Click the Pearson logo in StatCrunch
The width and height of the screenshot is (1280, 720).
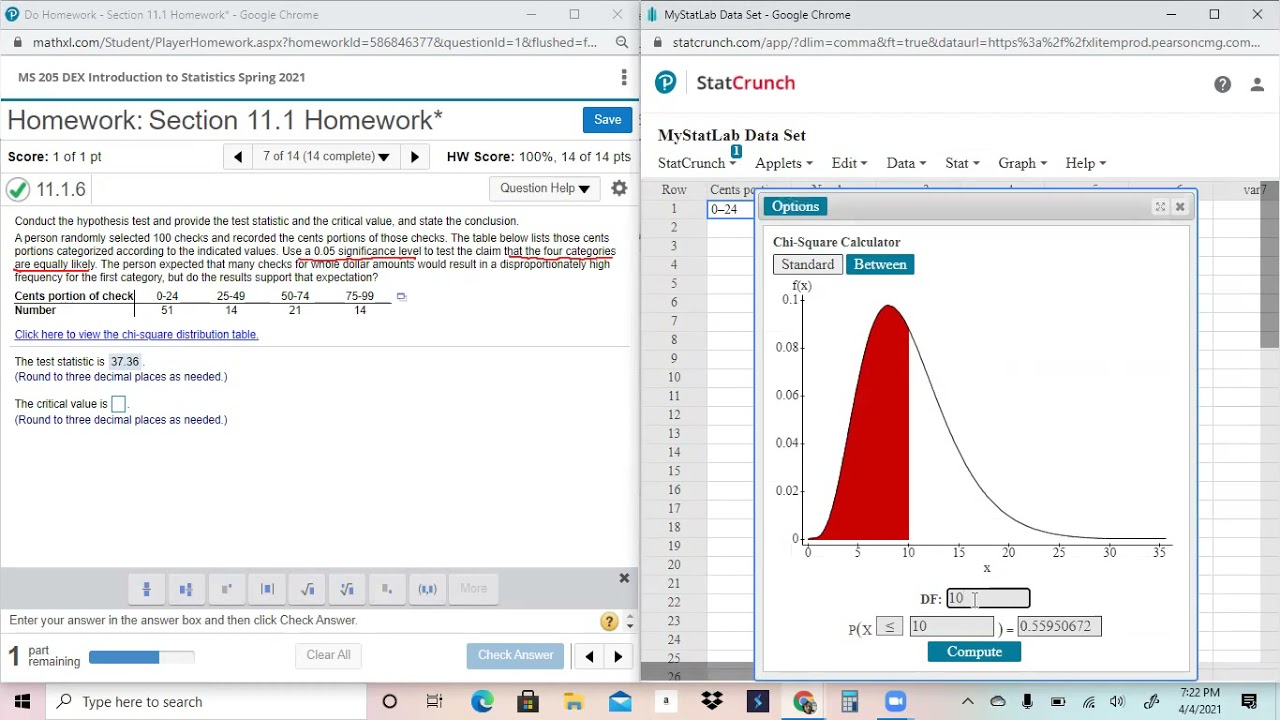pos(666,83)
